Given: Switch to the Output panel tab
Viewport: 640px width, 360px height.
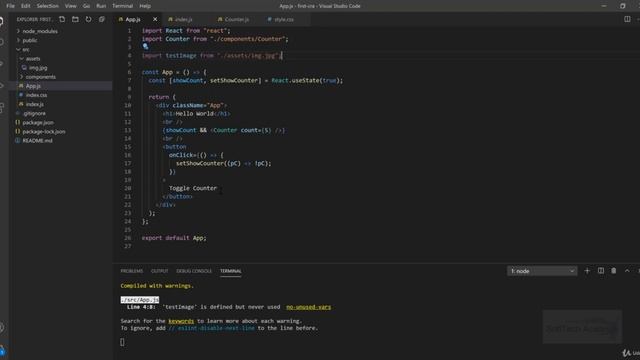Looking at the screenshot, I should tap(160, 271).
